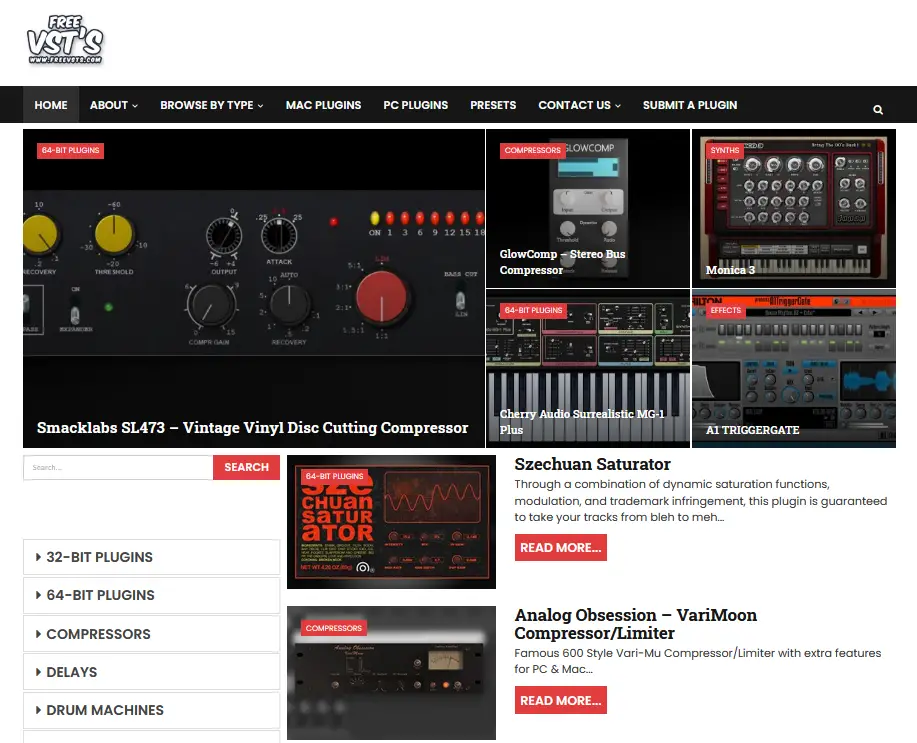Click the EFFECTS tag on A1 TriggerGate tile
Viewport: 917px width, 743px height.
[726, 310]
